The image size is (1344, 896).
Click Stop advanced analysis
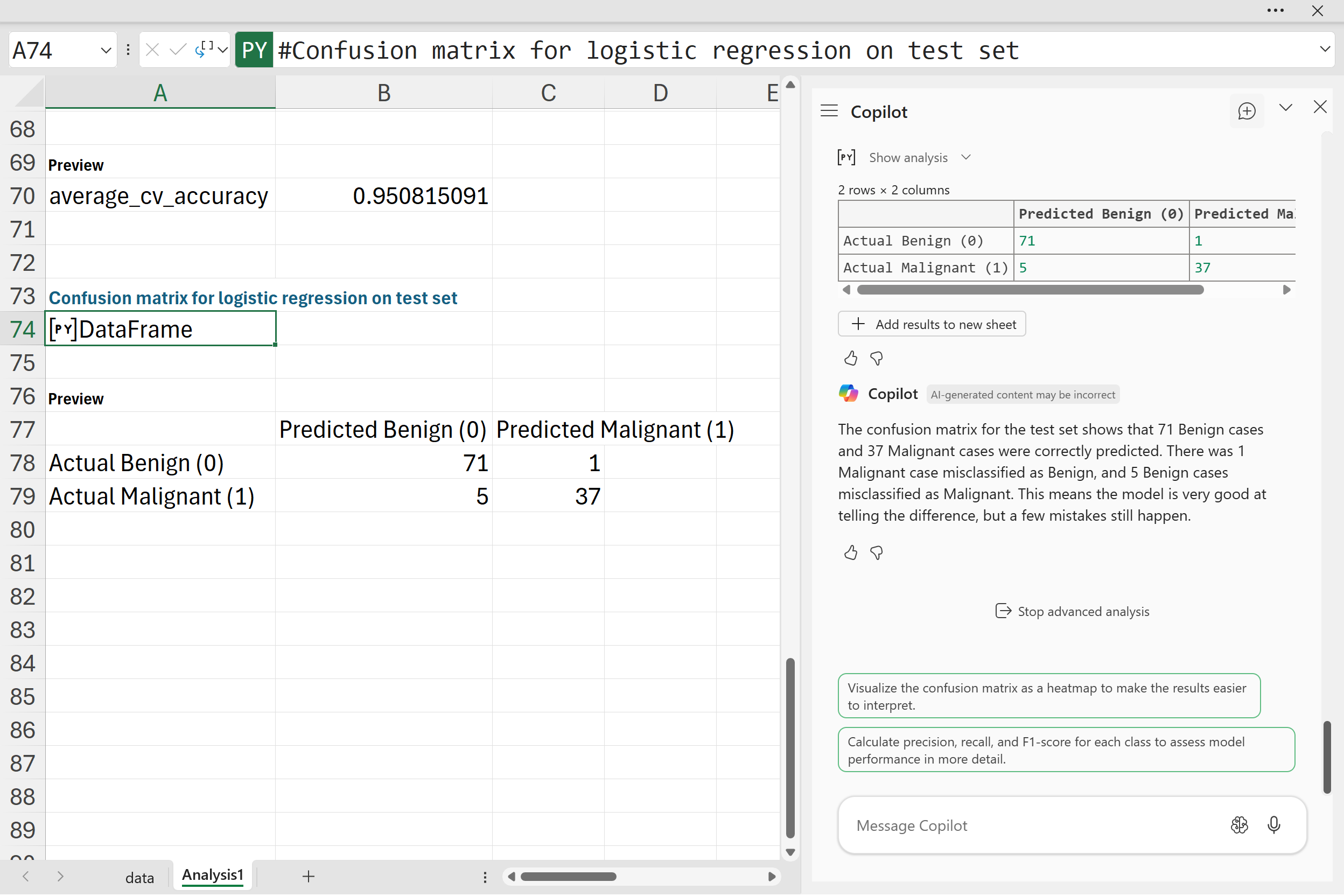[1072, 612]
